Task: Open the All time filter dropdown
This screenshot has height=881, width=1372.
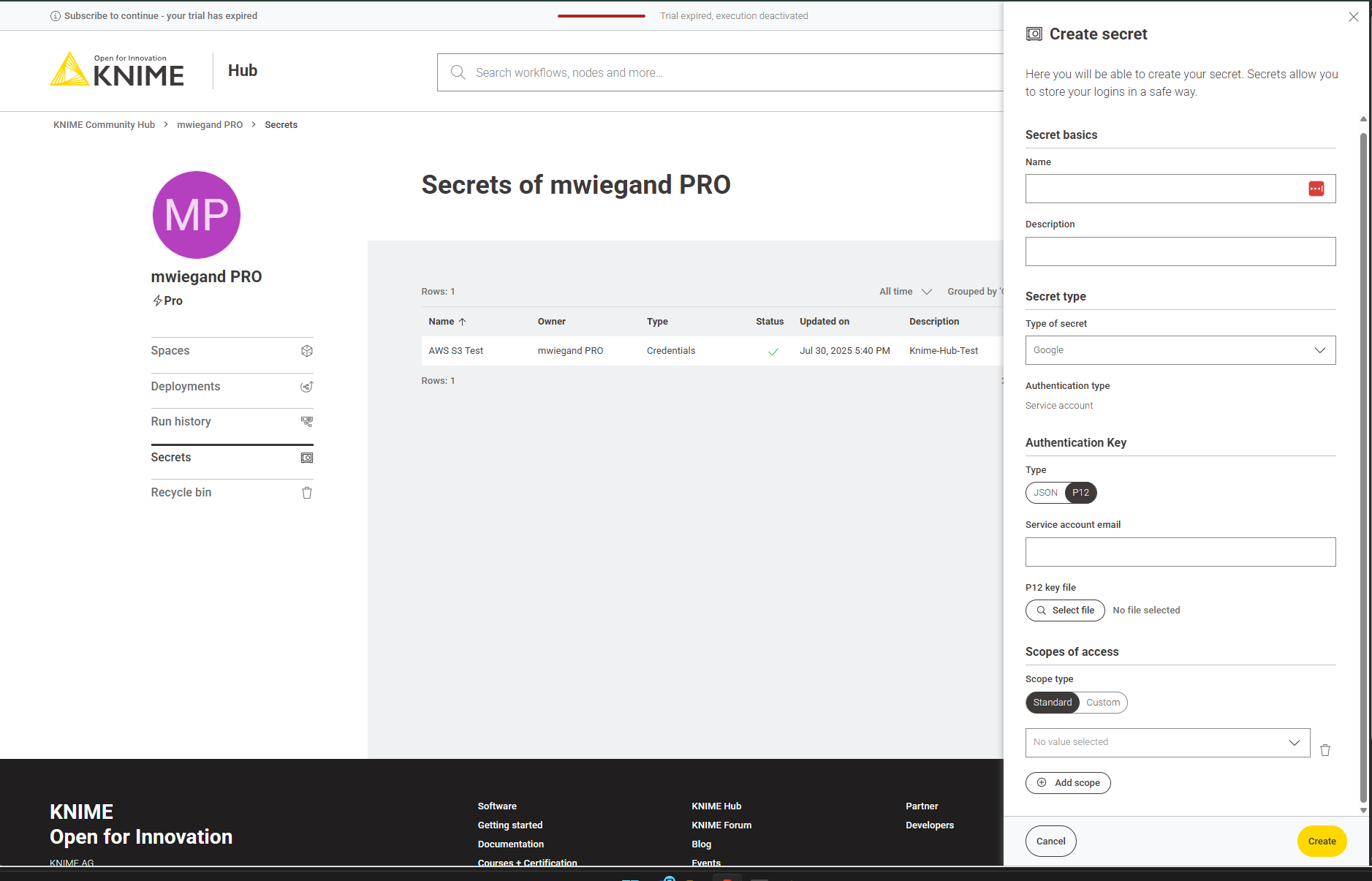Action: pos(906,292)
